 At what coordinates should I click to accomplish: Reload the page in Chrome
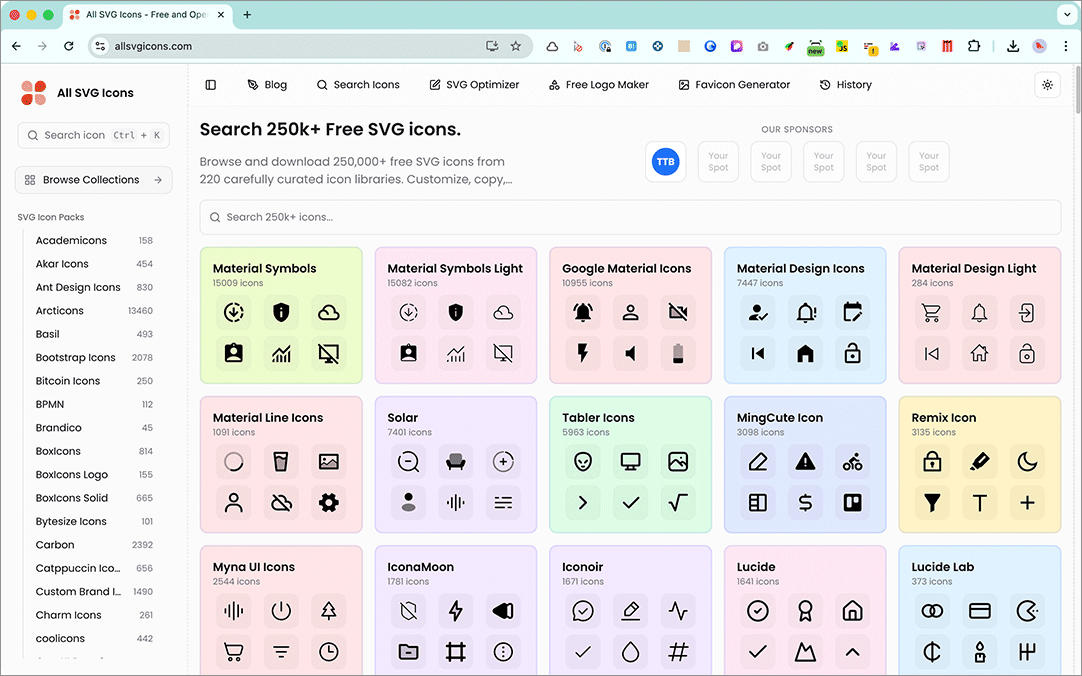coord(68,46)
